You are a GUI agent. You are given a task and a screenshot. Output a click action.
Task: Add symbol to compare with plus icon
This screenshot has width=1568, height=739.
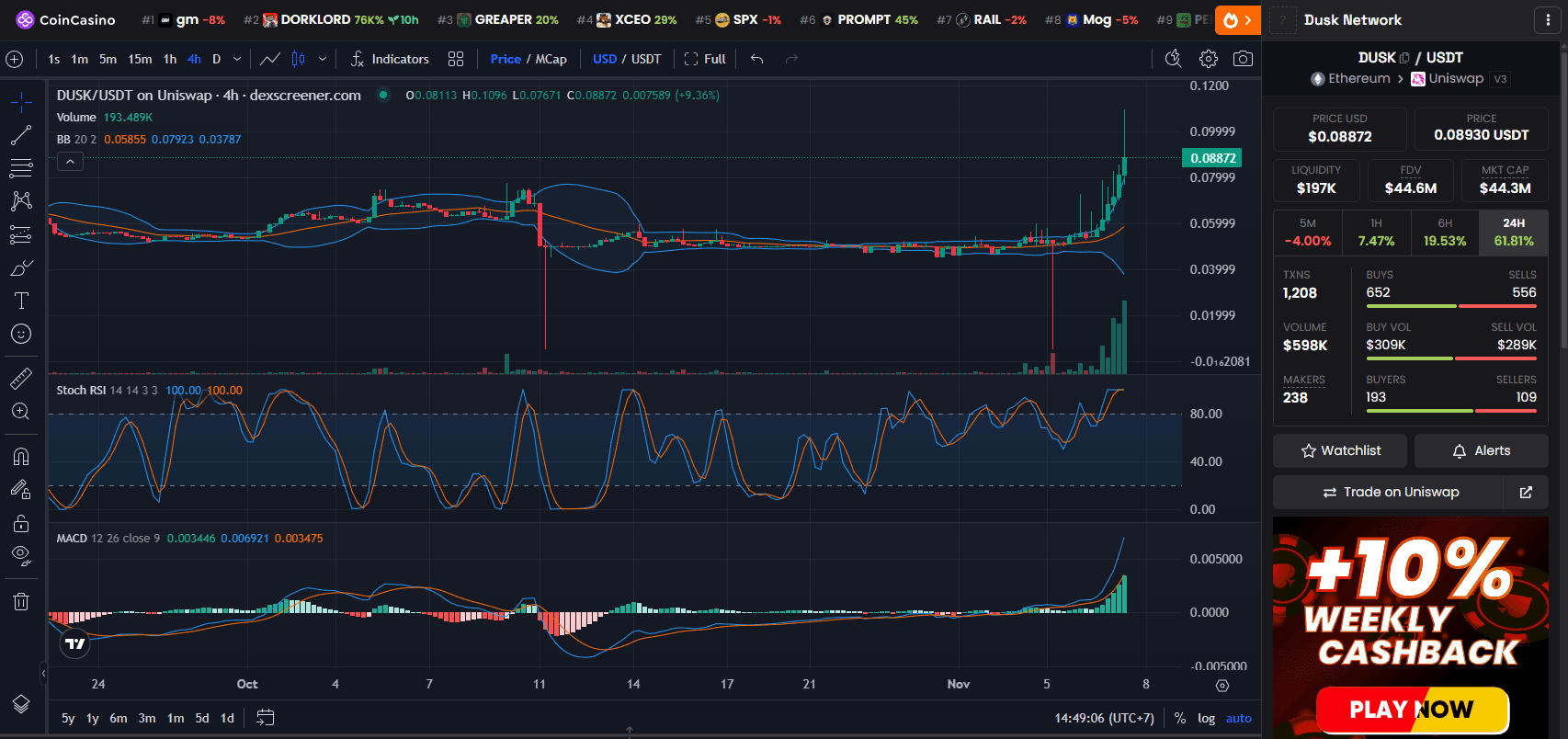pyautogui.click(x=15, y=59)
